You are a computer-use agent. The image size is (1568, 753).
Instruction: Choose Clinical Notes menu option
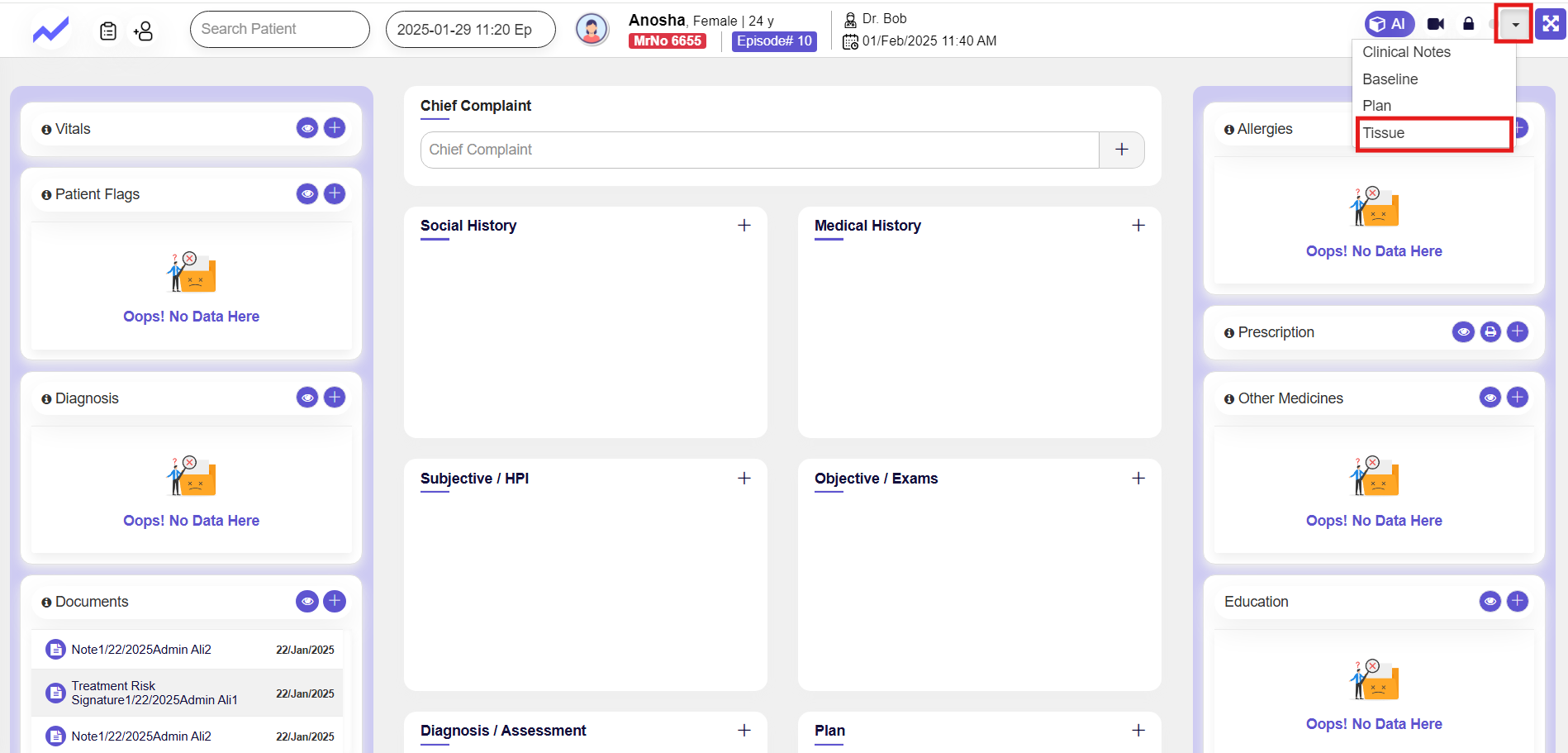pyautogui.click(x=1406, y=52)
